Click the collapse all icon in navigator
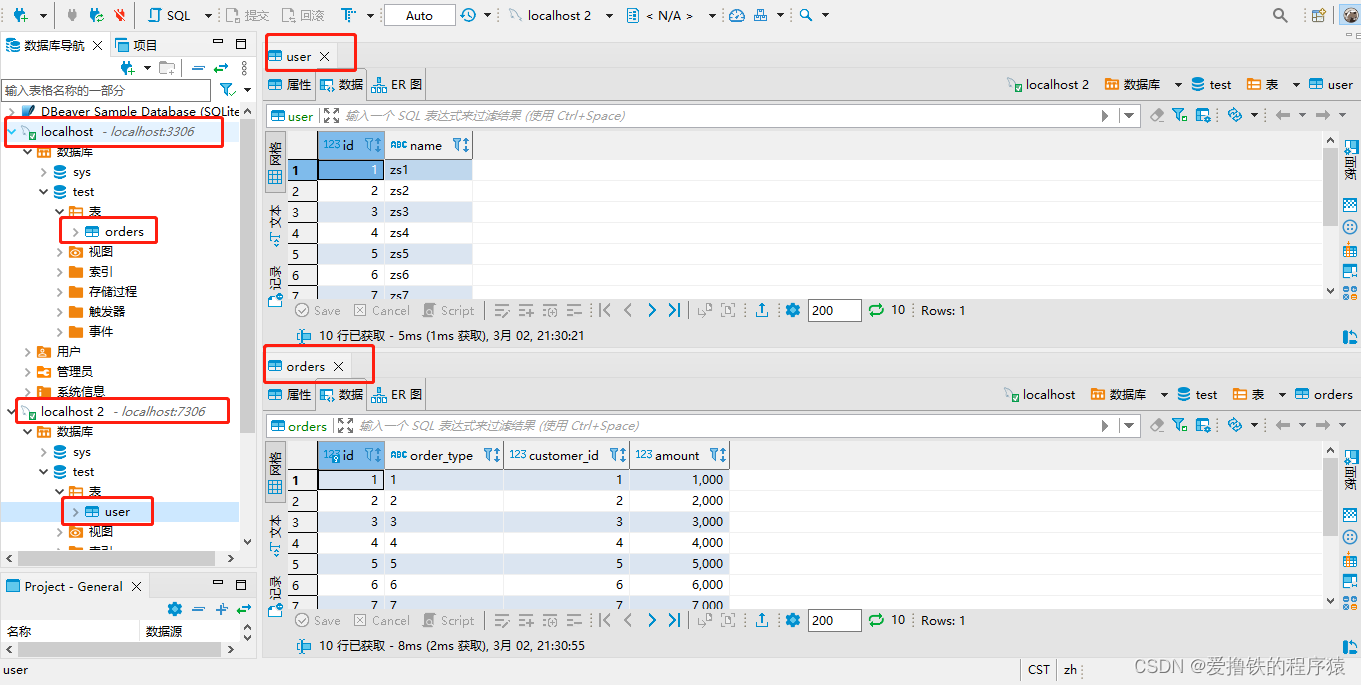This screenshot has width=1361, height=685. [198, 68]
